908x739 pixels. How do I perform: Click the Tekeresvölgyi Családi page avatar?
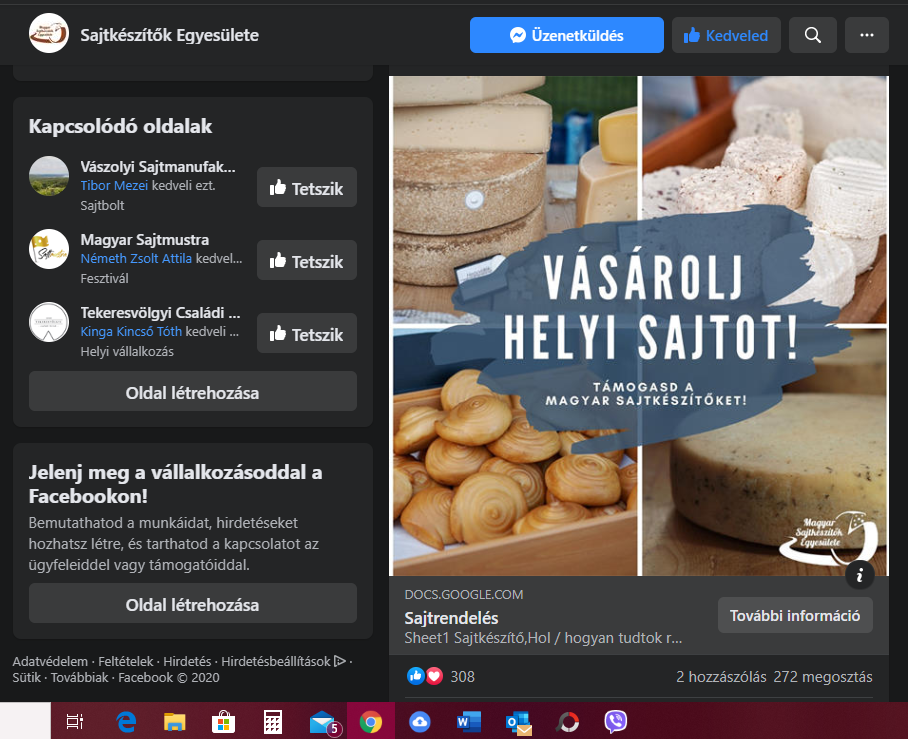pos(49,322)
